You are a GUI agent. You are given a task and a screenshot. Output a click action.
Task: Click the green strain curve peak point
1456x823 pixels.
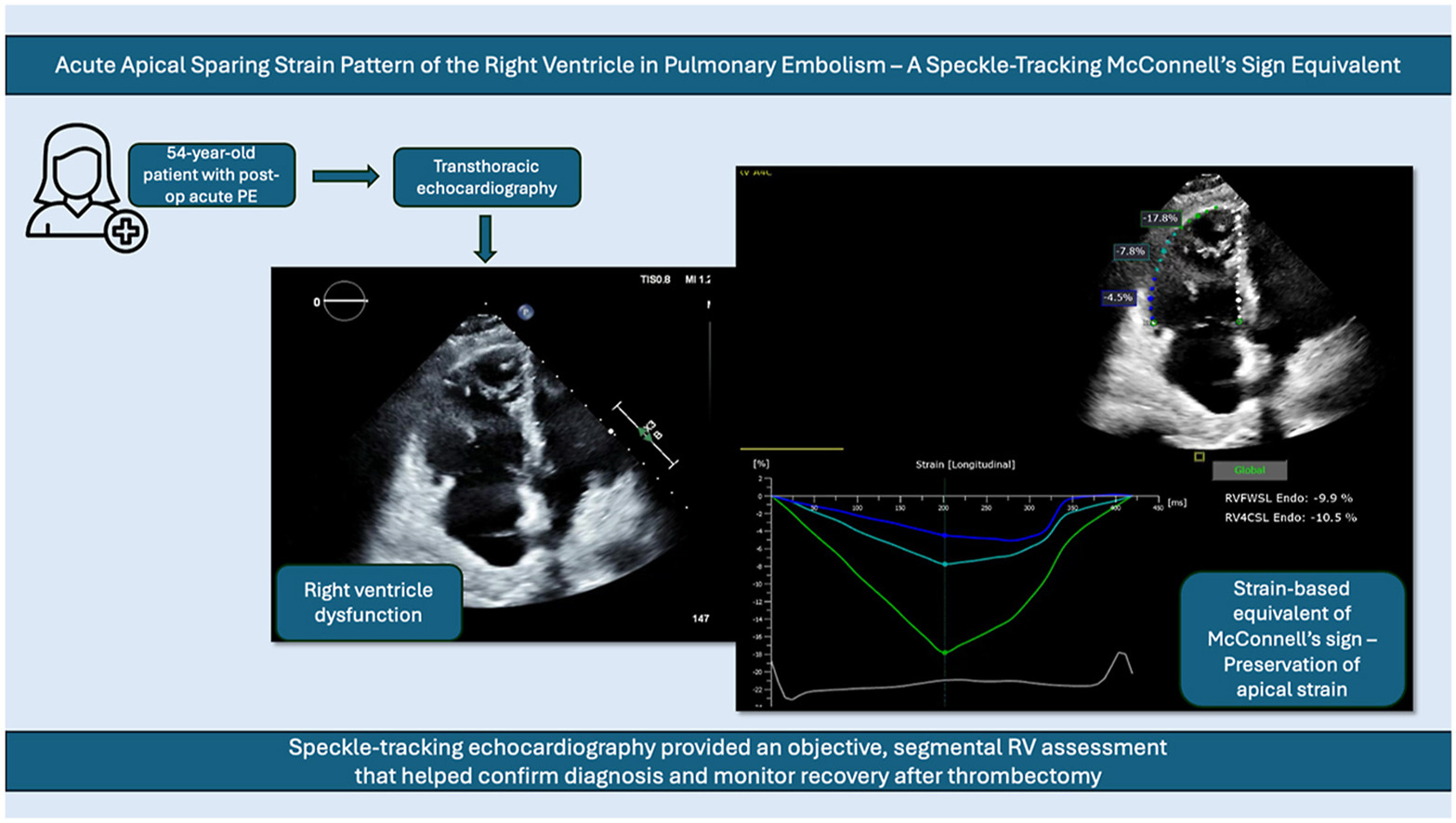[945, 653]
